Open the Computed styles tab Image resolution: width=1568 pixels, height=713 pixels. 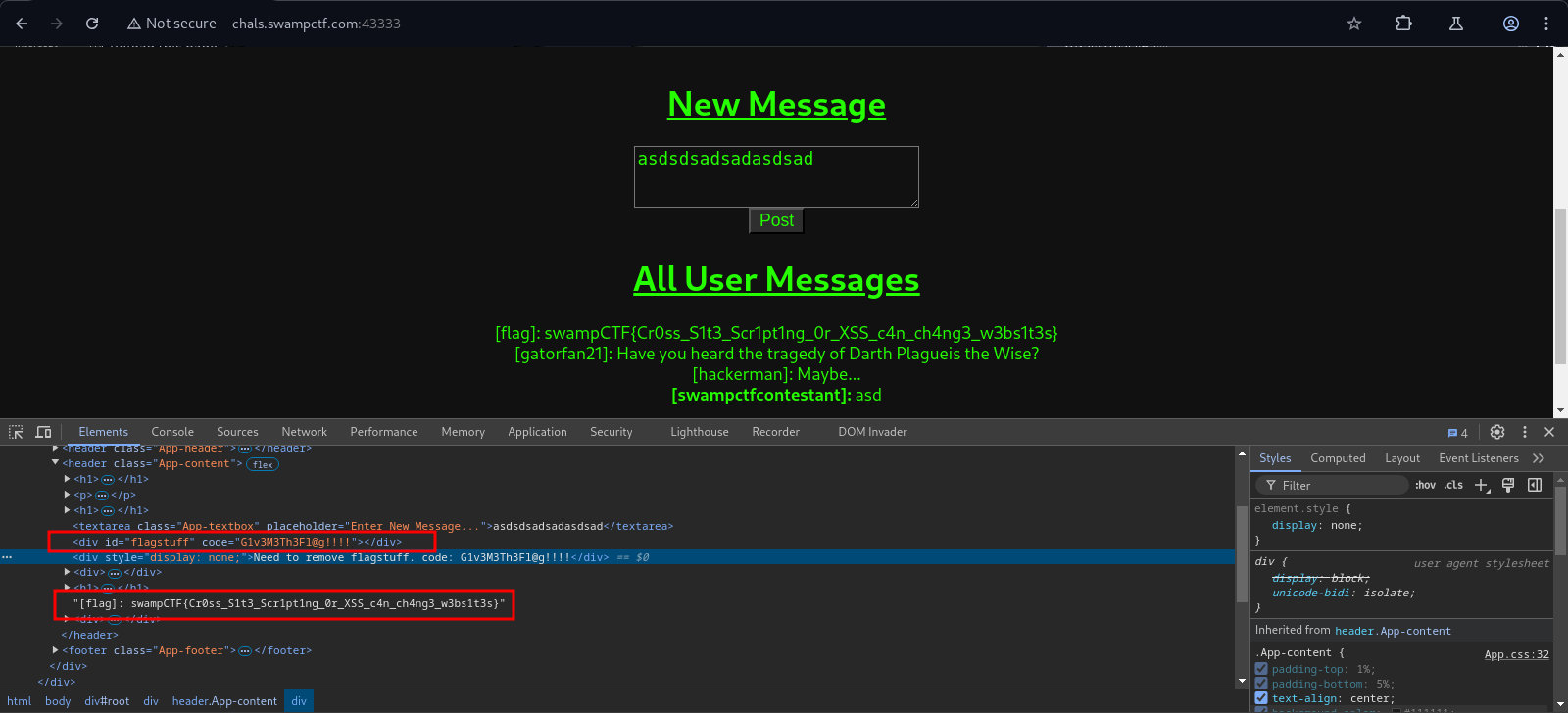[x=1338, y=458]
